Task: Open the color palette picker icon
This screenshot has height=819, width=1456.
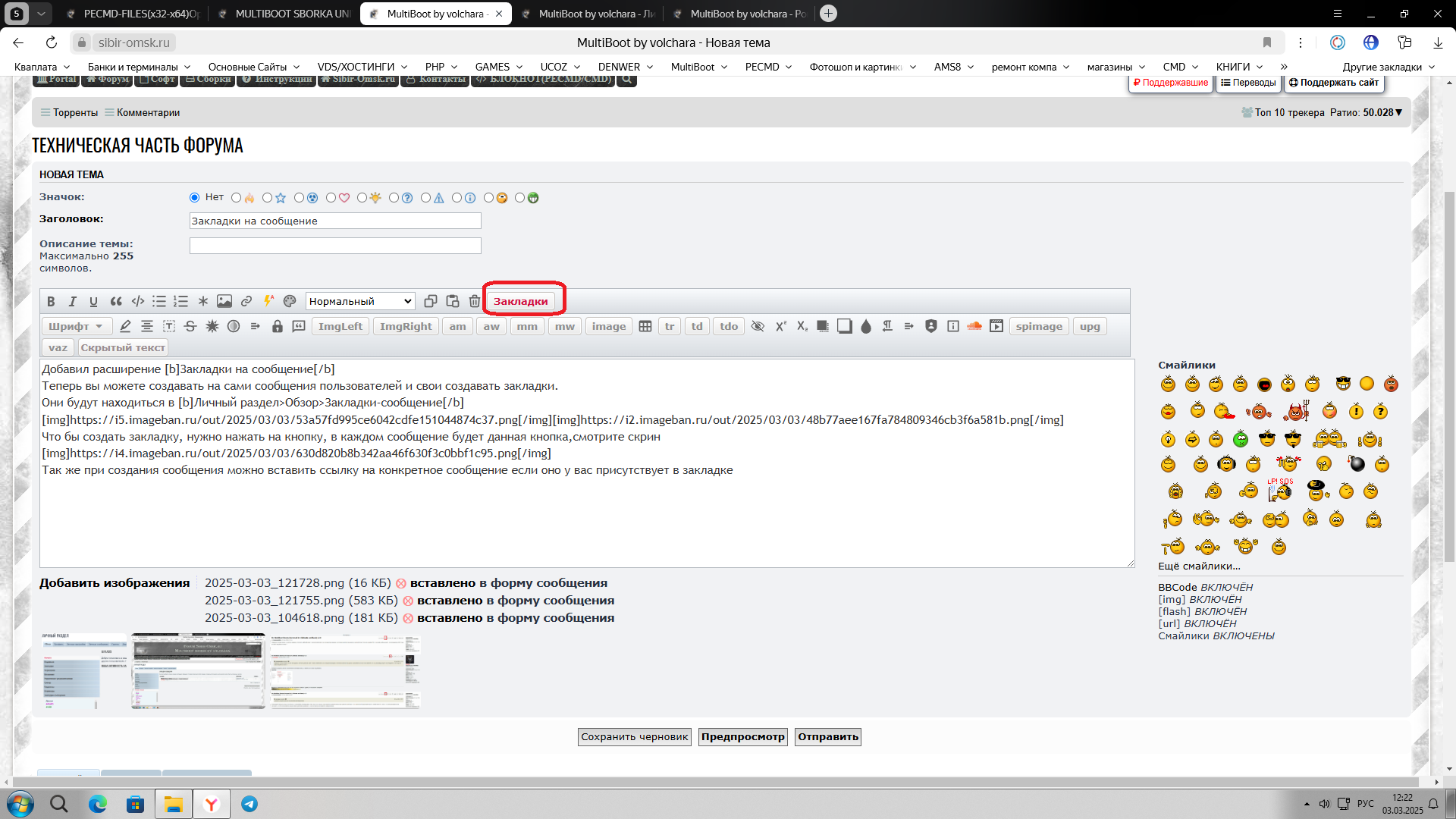Action: pyautogui.click(x=290, y=301)
